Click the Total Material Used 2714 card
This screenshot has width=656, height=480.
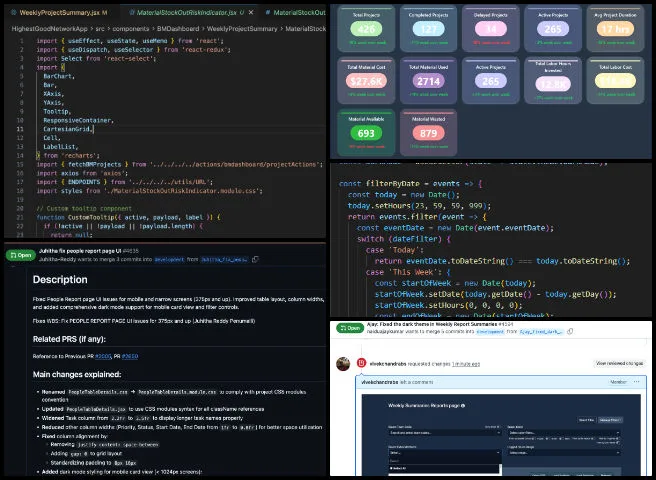[428, 81]
